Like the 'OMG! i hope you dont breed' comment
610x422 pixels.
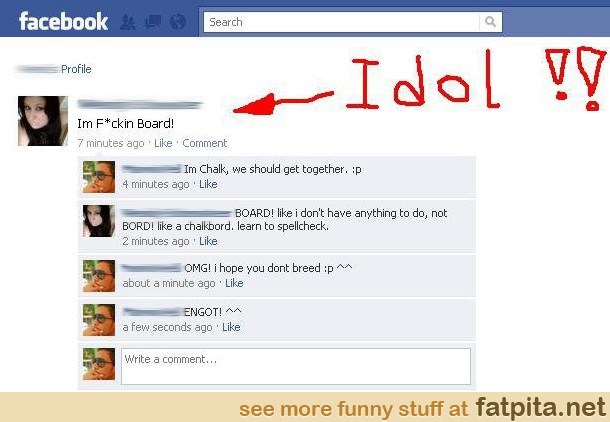click(234, 283)
